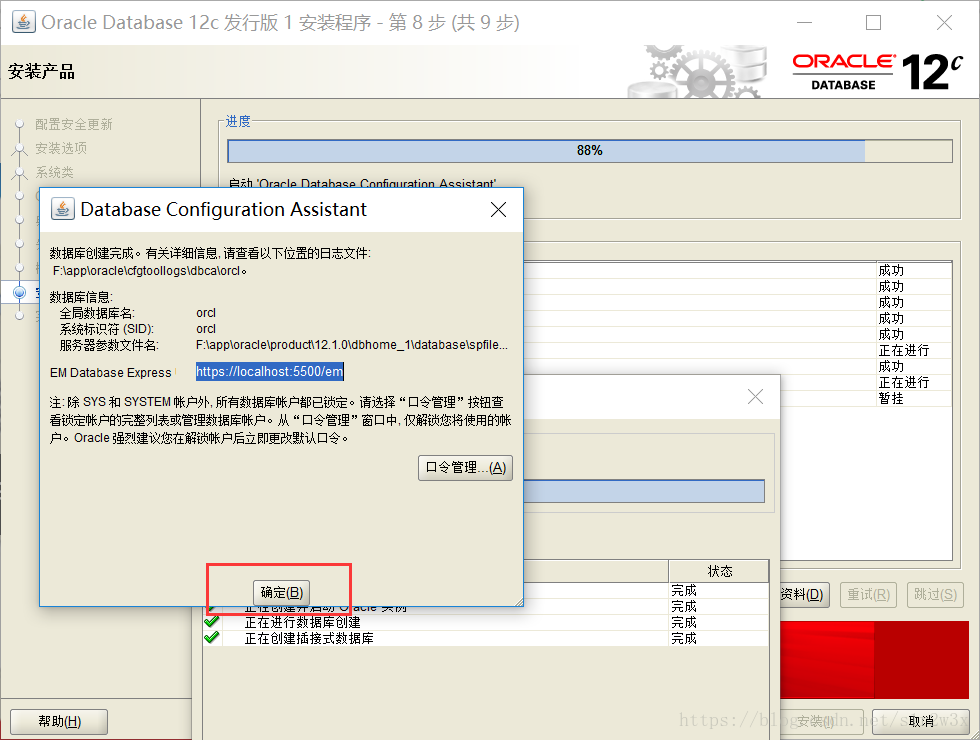Click the 进度 group label

238,121
